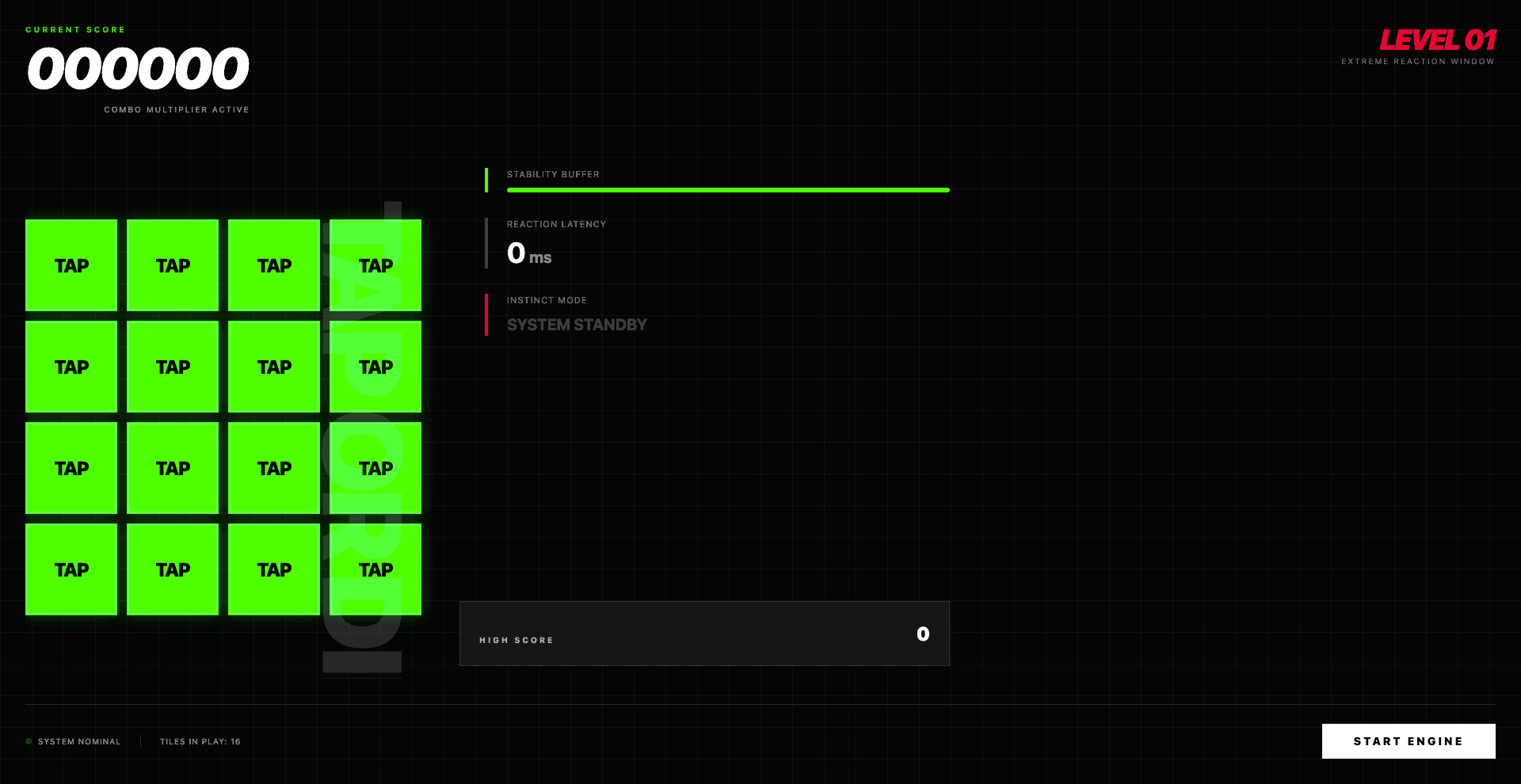Tap the last tile in the bottom row
This screenshot has height=784, width=1521.
point(375,569)
